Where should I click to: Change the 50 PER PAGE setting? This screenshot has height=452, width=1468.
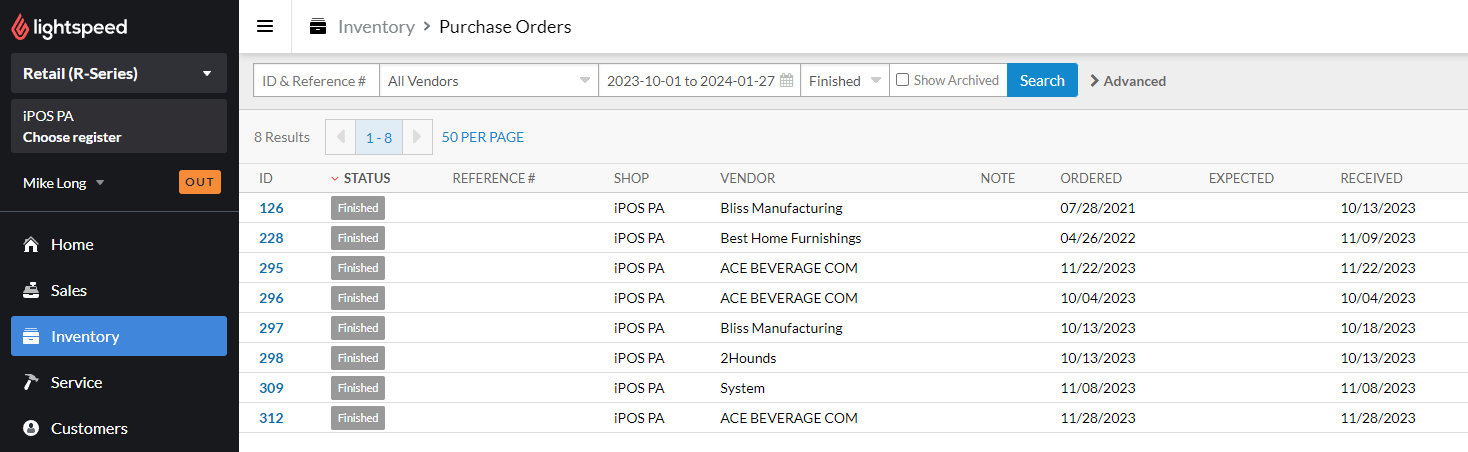click(x=483, y=137)
